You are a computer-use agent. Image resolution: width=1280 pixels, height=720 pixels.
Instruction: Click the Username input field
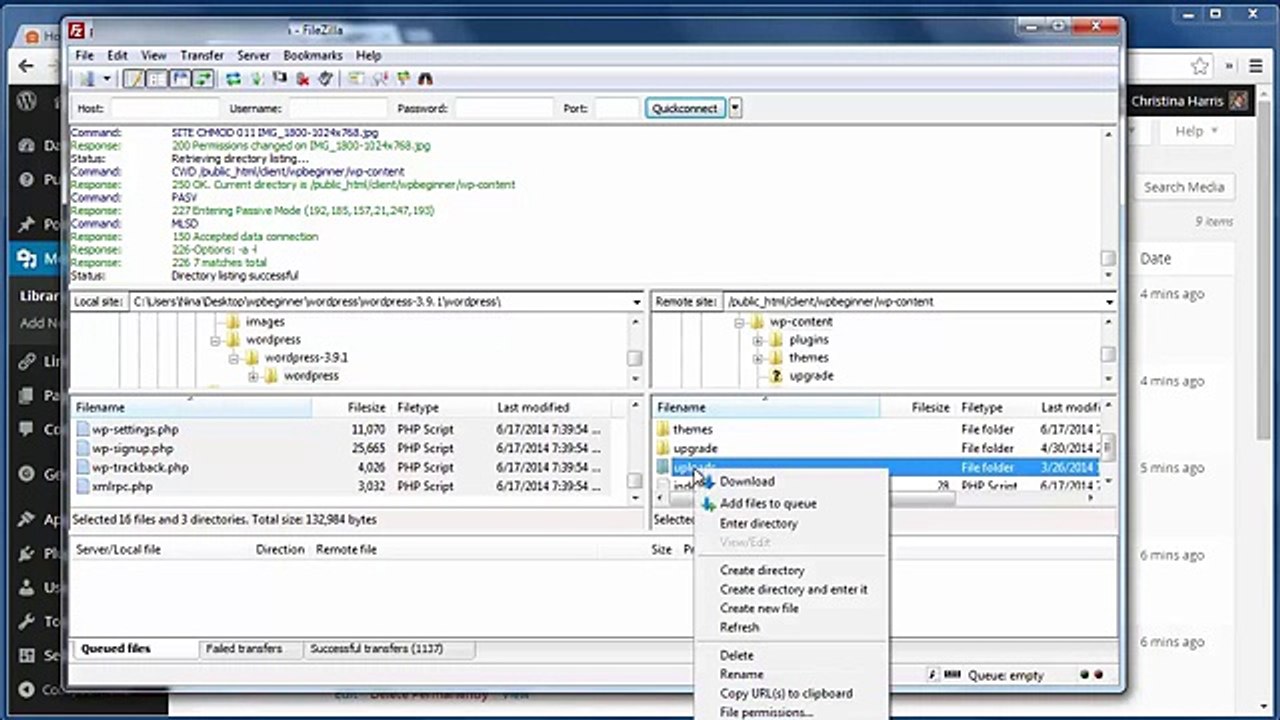(337, 108)
